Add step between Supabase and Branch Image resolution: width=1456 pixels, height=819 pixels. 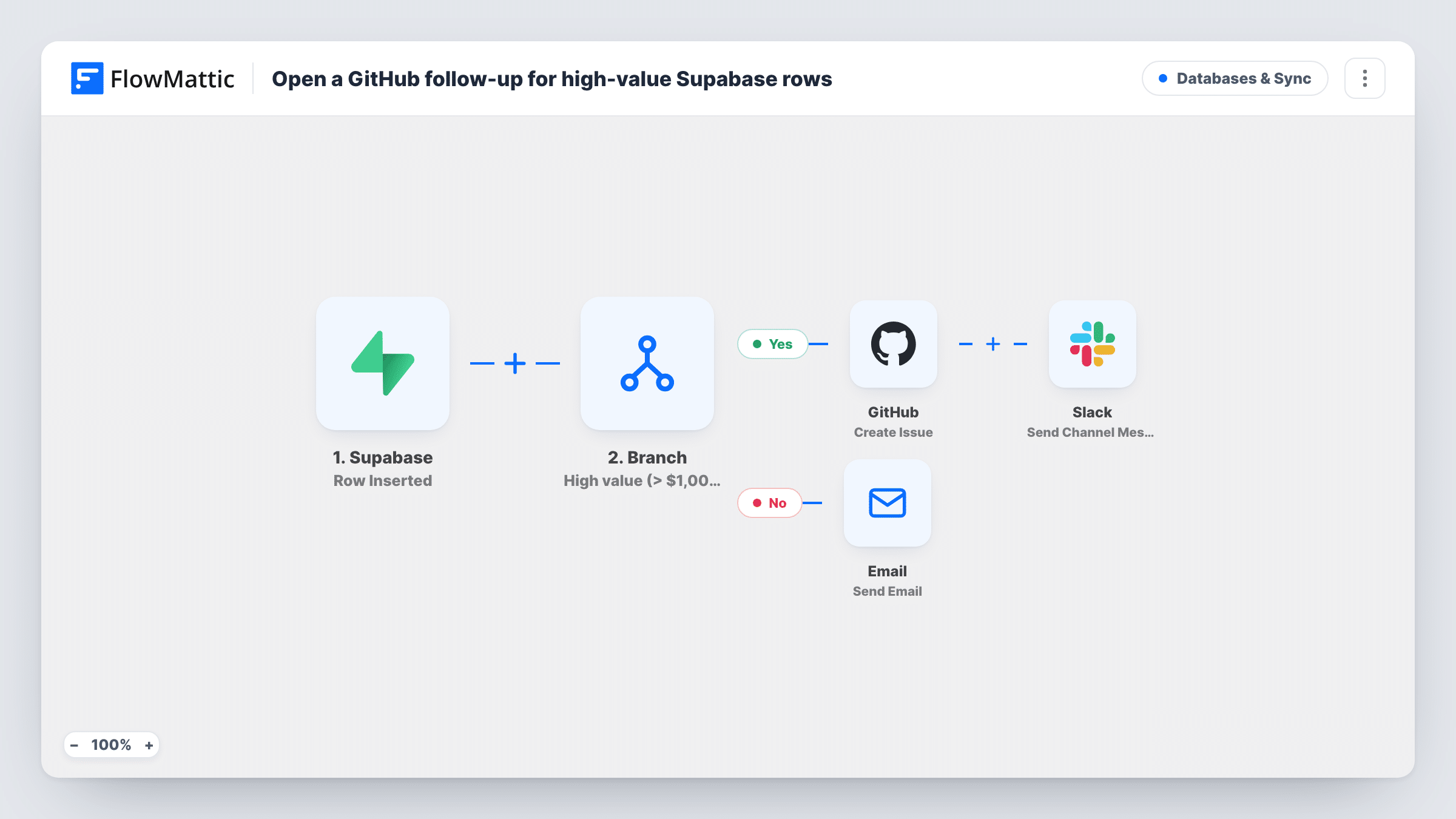tap(515, 363)
